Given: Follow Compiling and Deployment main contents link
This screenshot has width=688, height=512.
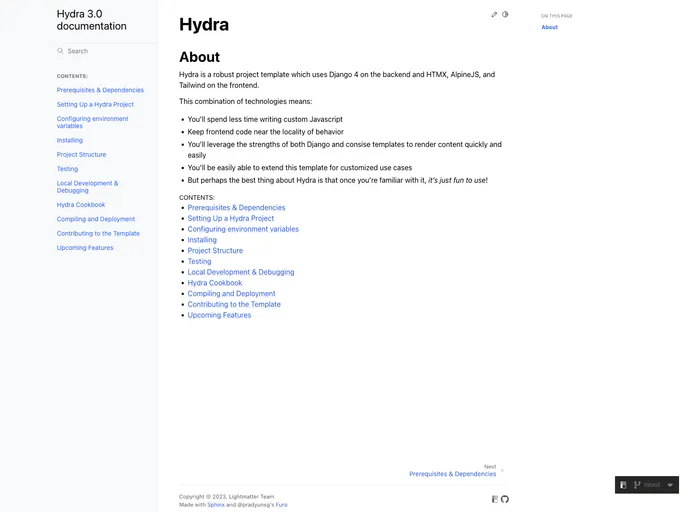Looking at the screenshot, I should (x=231, y=294).
